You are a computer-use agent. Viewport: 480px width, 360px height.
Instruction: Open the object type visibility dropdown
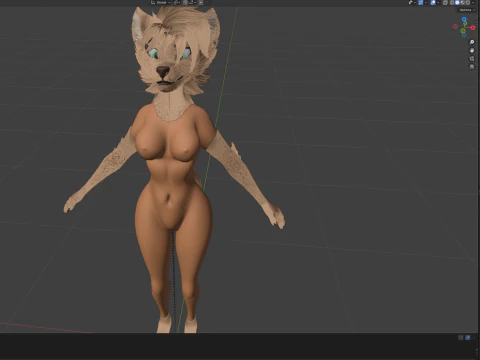[x=412, y=2]
